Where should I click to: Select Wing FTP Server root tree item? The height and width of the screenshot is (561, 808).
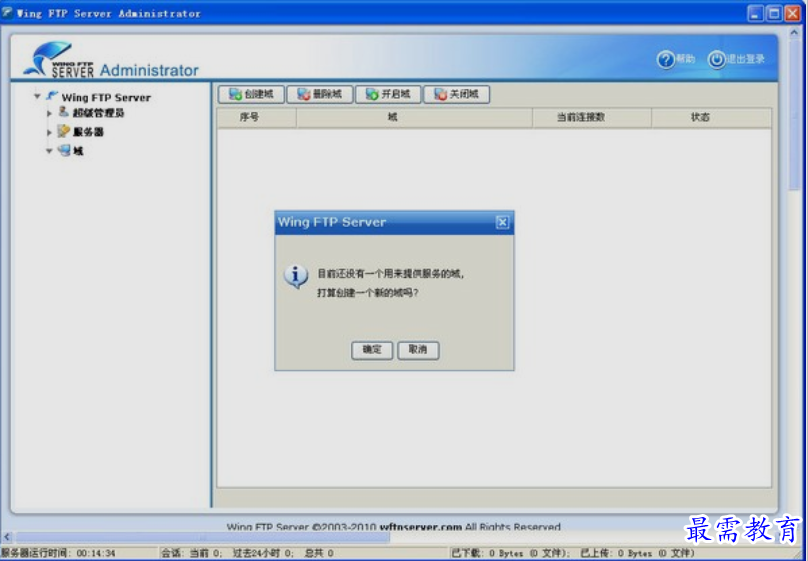click(x=106, y=97)
